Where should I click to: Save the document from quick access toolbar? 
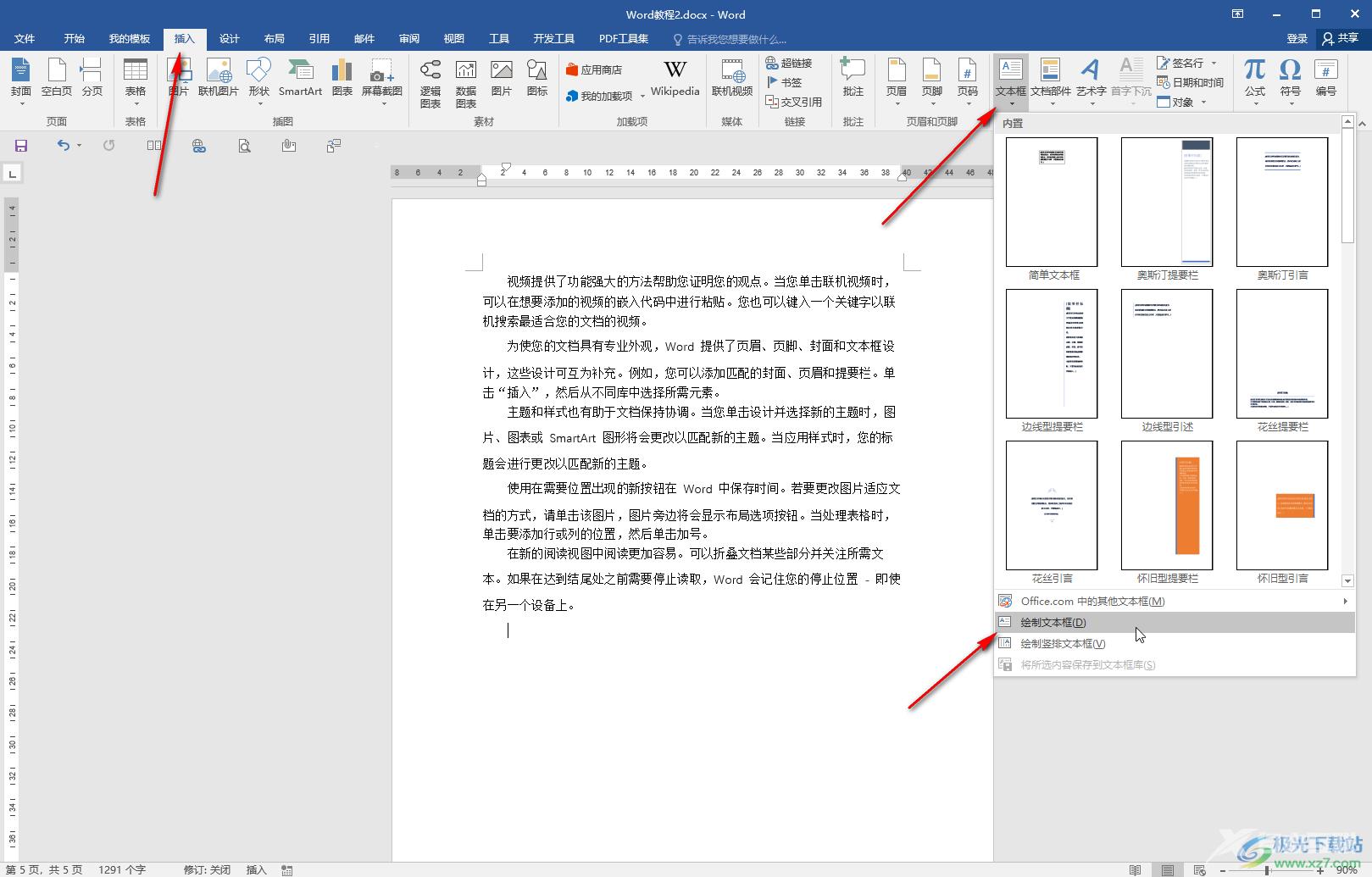tap(21, 146)
